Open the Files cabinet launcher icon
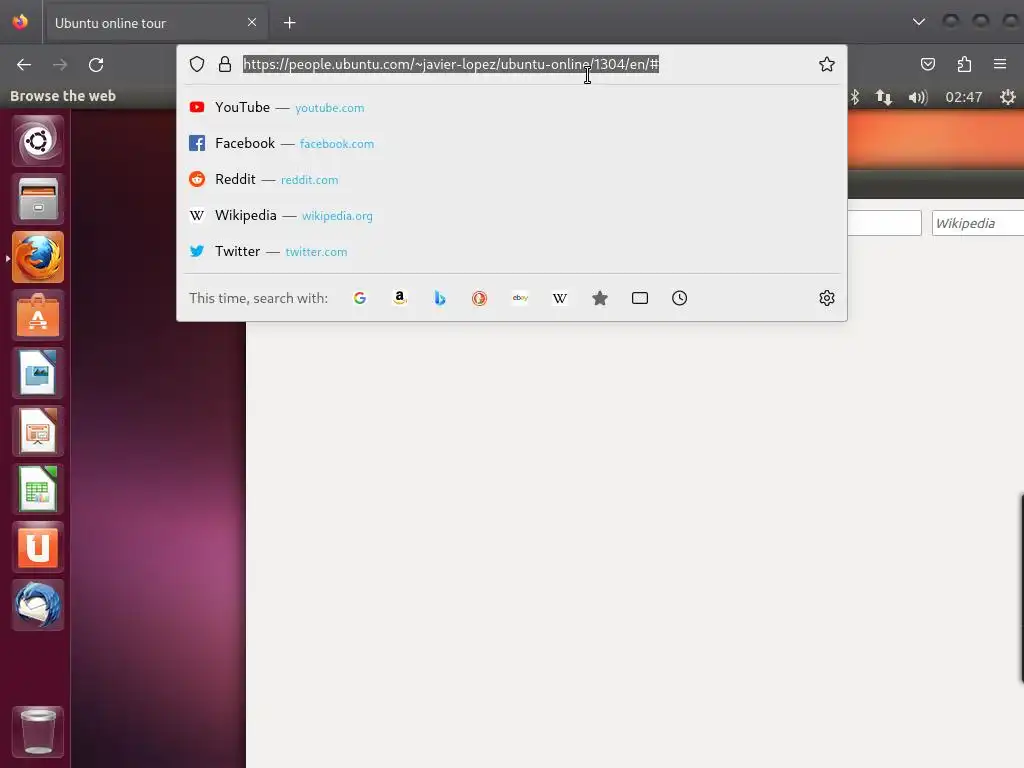 (x=38, y=199)
